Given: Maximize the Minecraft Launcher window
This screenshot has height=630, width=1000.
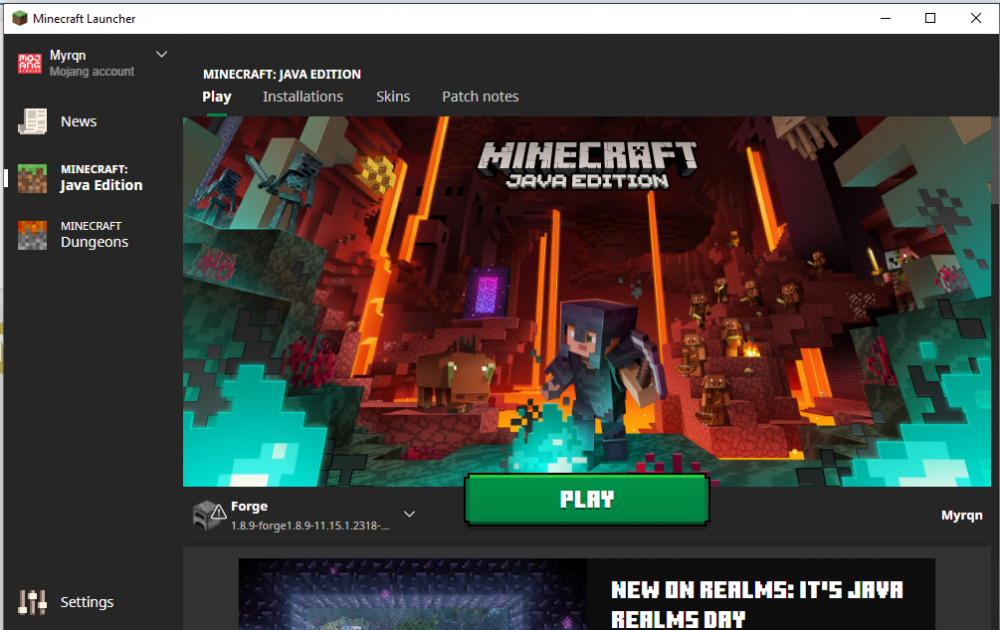Looking at the screenshot, I should [930, 18].
